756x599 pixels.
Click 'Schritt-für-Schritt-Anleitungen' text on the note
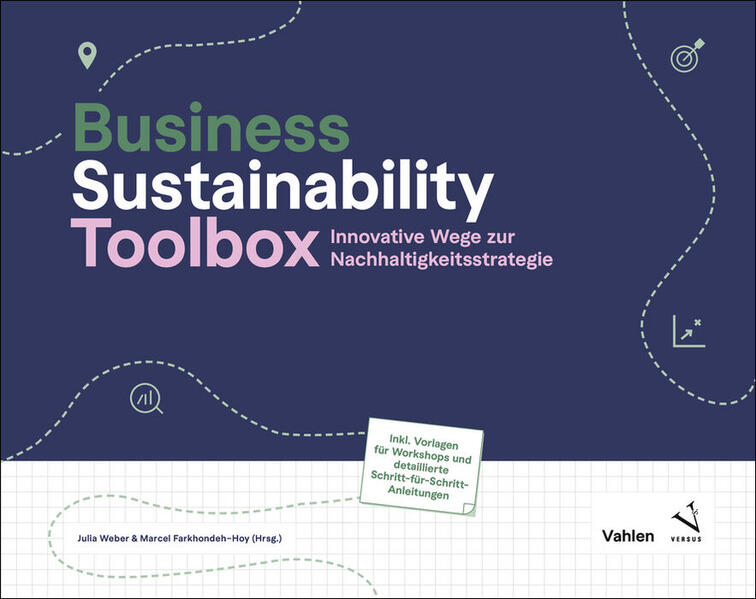[x=421, y=486]
